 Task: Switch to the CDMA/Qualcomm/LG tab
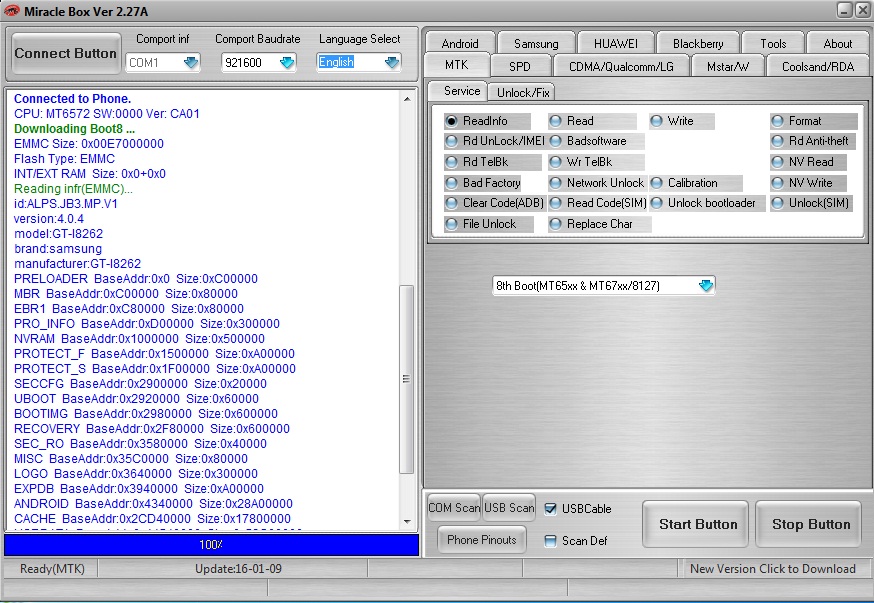point(621,67)
